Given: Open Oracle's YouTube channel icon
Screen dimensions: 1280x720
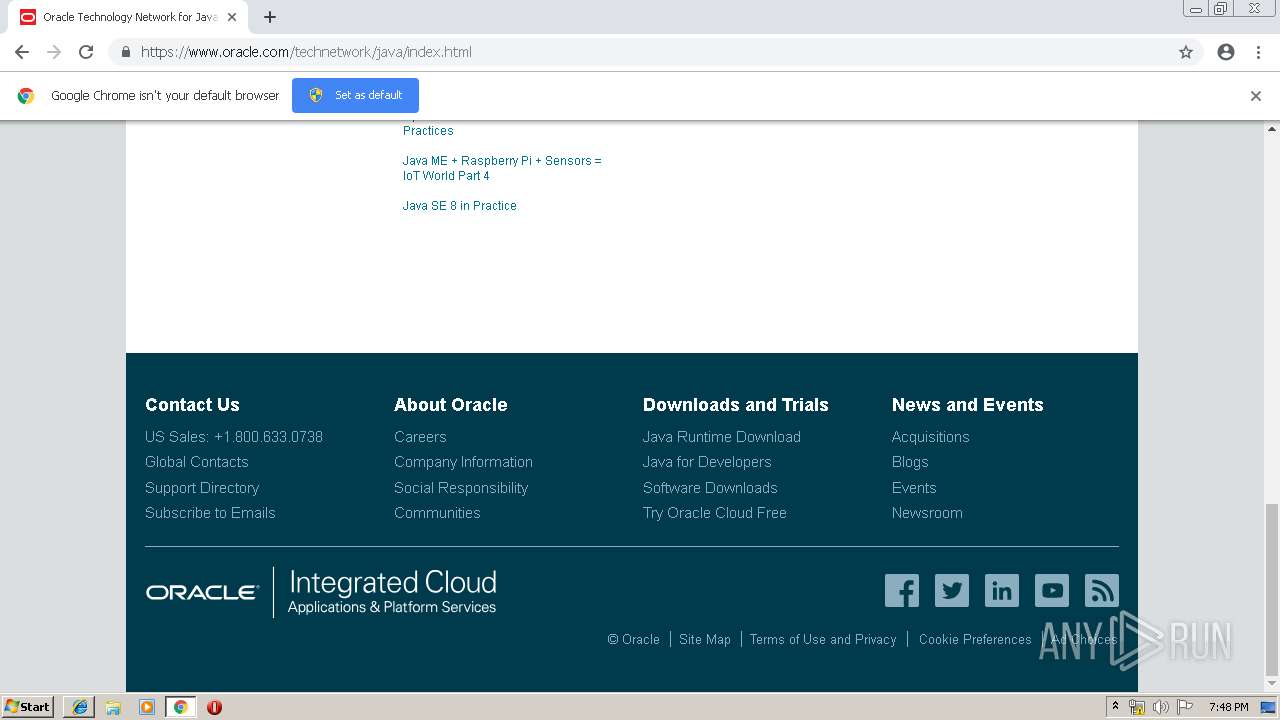Looking at the screenshot, I should (x=1052, y=590).
